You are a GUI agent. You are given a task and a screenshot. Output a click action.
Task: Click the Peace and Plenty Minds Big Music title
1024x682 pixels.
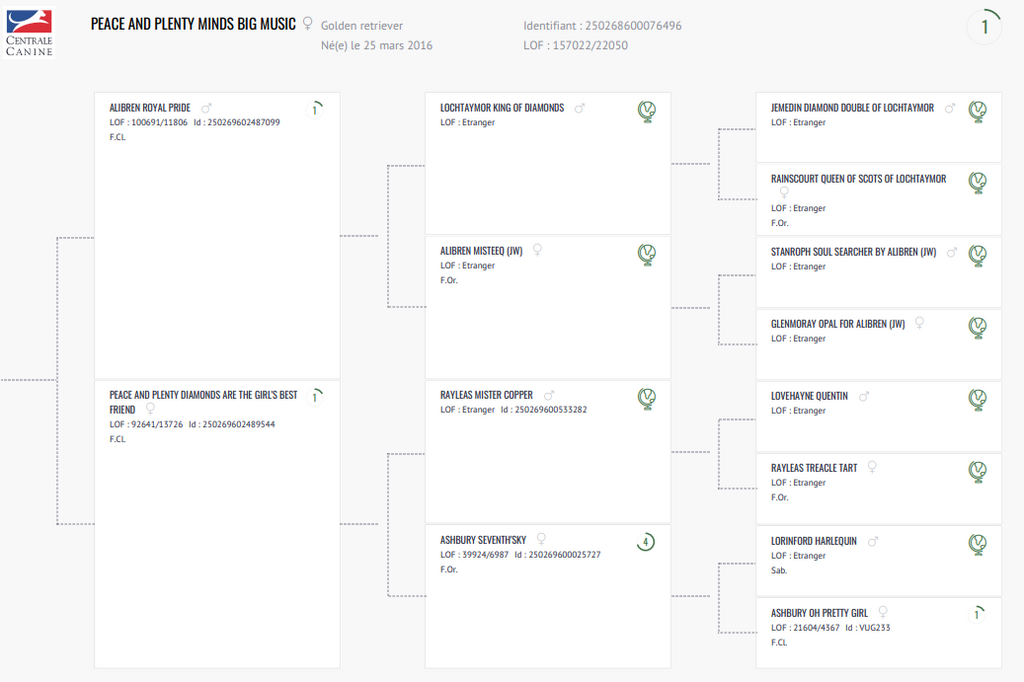(x=193, y=23)
